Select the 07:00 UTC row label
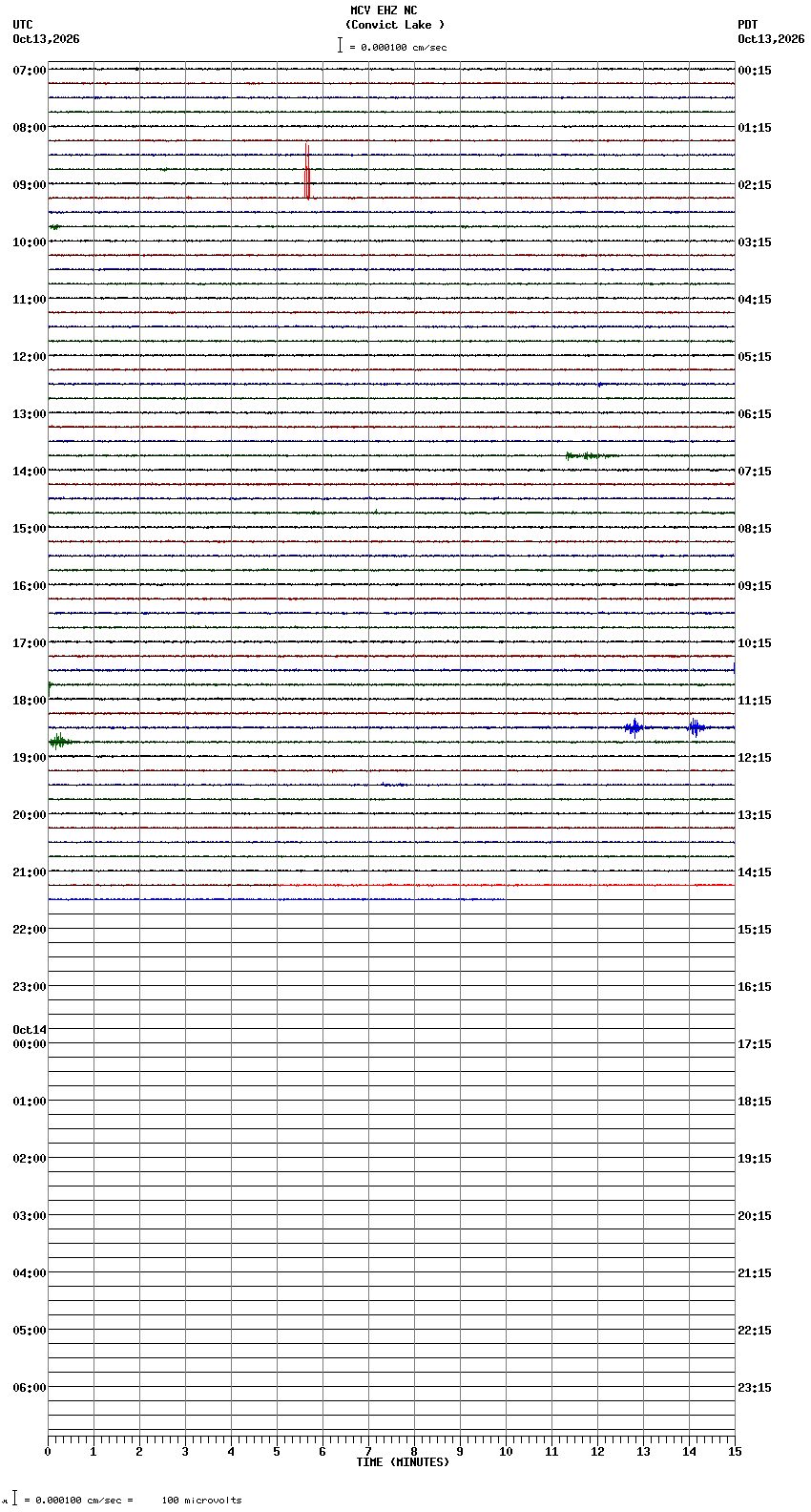 tap(30, 71)
